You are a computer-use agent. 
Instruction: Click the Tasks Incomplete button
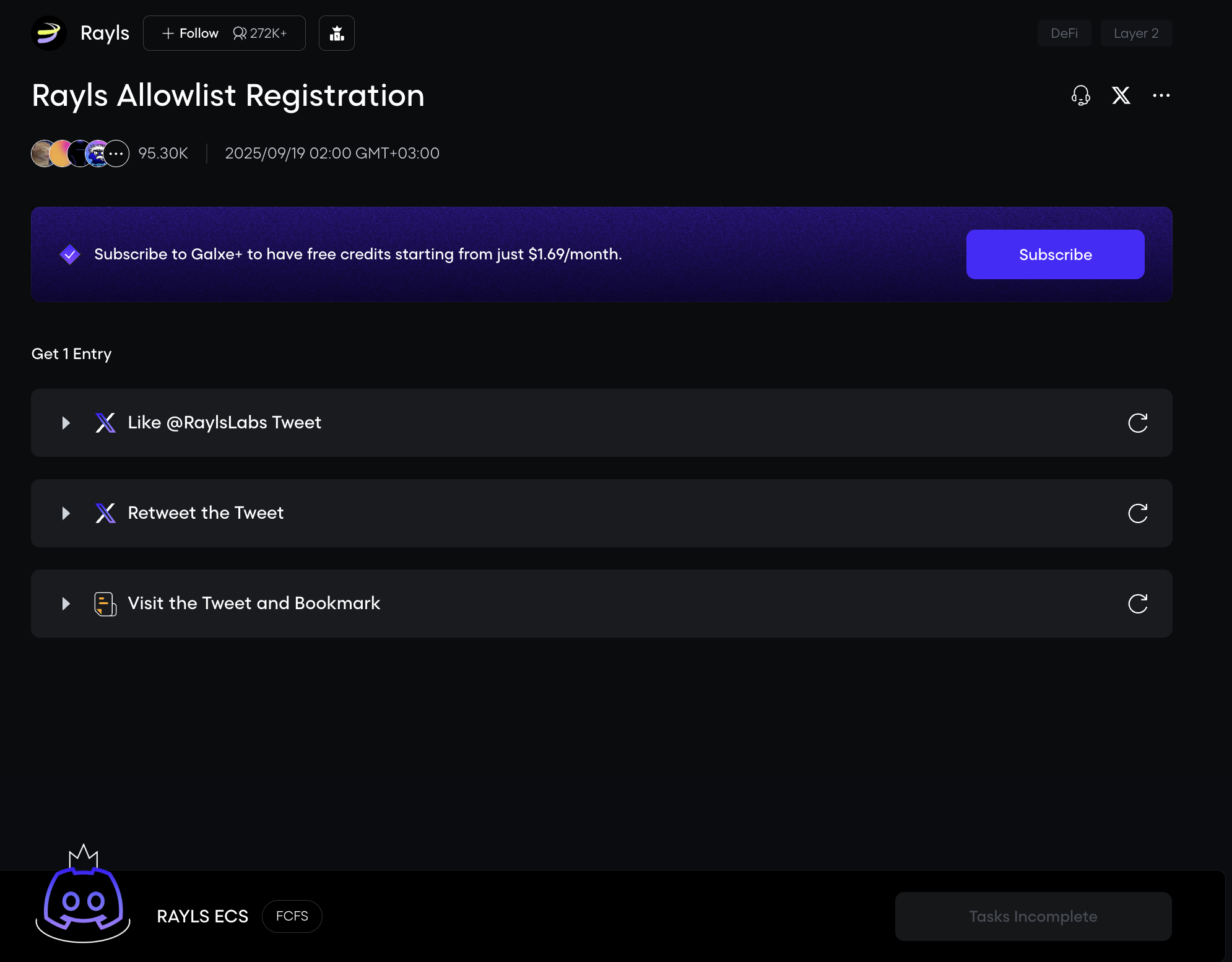coord(1033,916)
